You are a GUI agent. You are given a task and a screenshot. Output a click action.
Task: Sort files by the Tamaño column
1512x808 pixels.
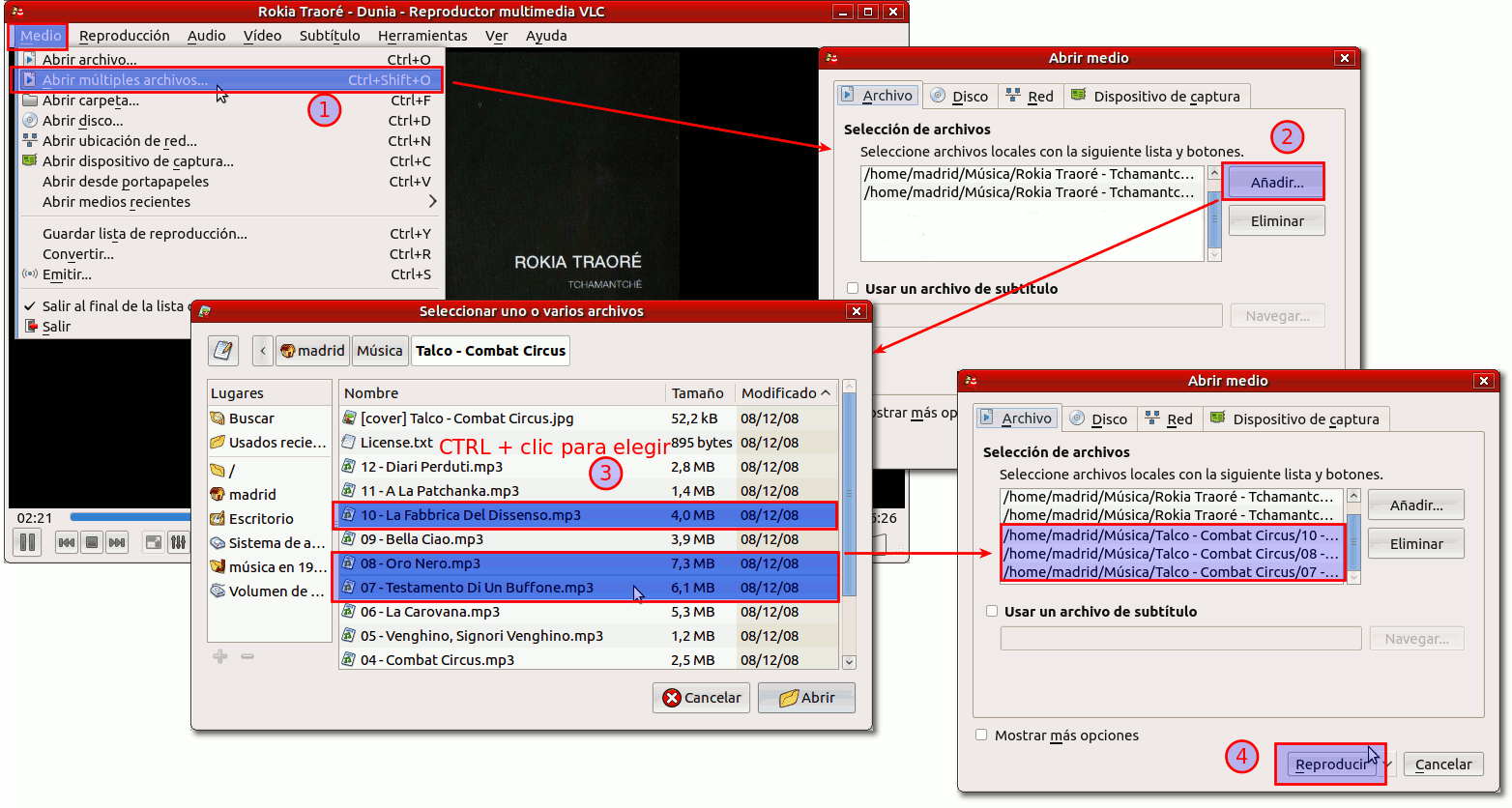(700, 392)
